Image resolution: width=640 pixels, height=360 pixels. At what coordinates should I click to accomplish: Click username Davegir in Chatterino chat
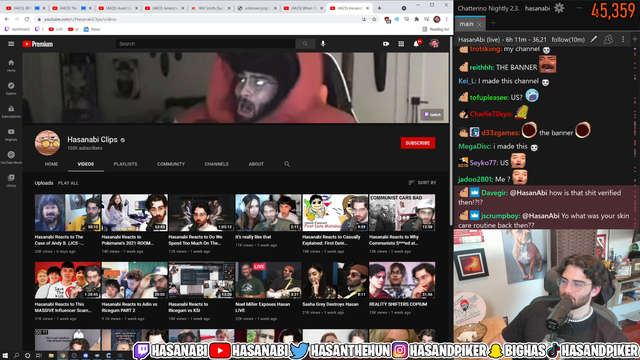coord(493,193)
